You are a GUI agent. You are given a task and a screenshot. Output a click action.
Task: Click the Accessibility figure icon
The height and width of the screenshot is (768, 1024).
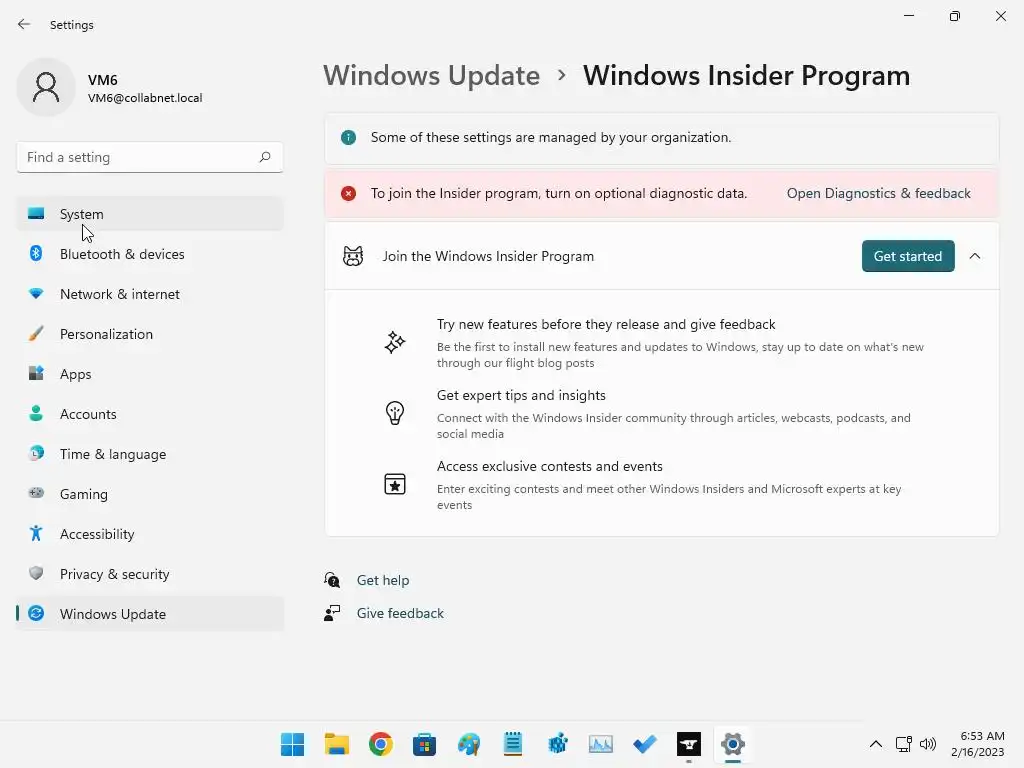point(37,534)
